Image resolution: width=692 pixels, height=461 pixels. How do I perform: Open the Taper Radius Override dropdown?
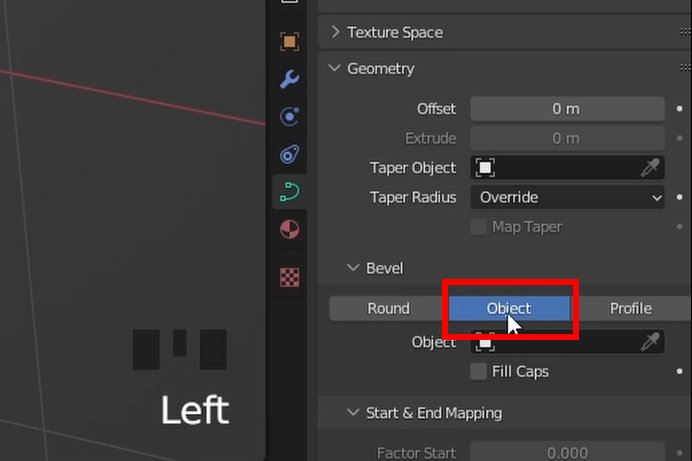(568, 197)
